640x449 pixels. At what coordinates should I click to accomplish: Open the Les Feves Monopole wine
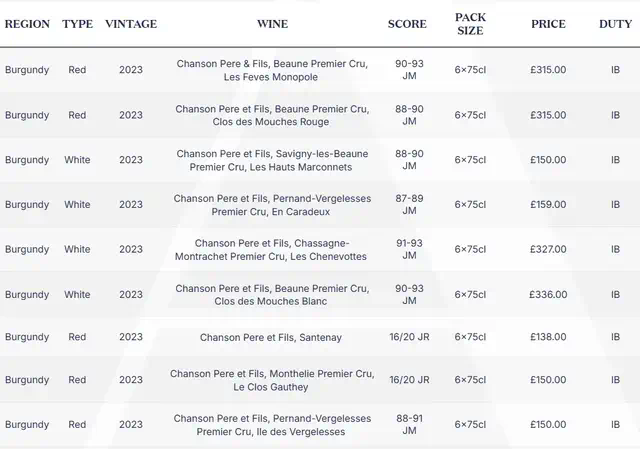pos(272,70)
